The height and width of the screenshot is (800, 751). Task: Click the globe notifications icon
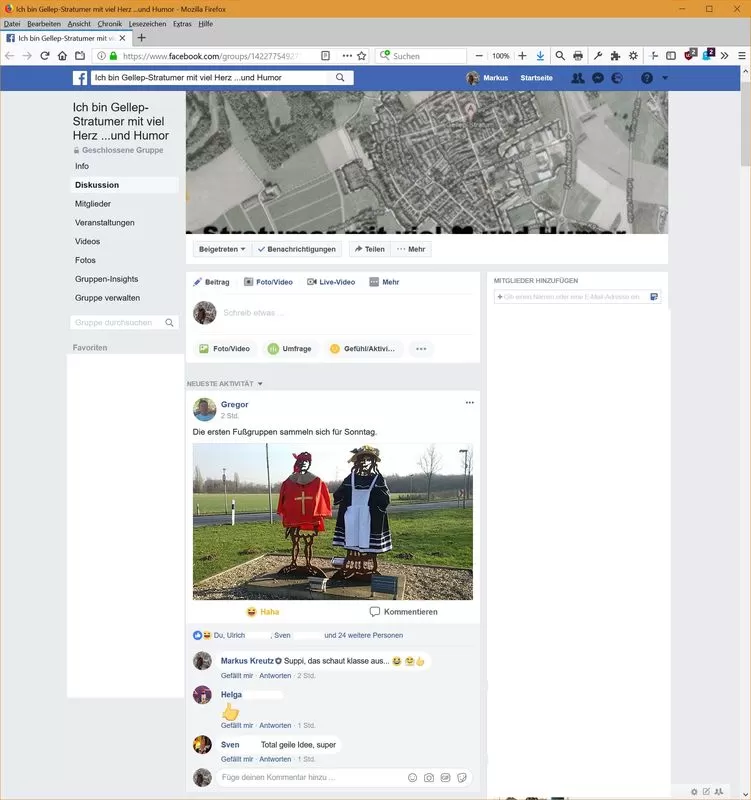pyautogui.click(x=617, y=78)
